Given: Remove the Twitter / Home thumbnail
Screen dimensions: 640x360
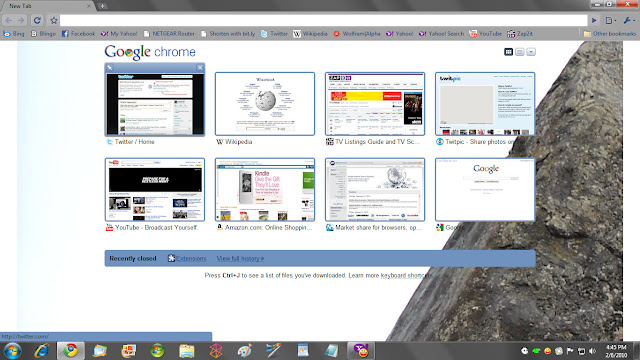Looking at the screenshot, I should click(200, 67).
